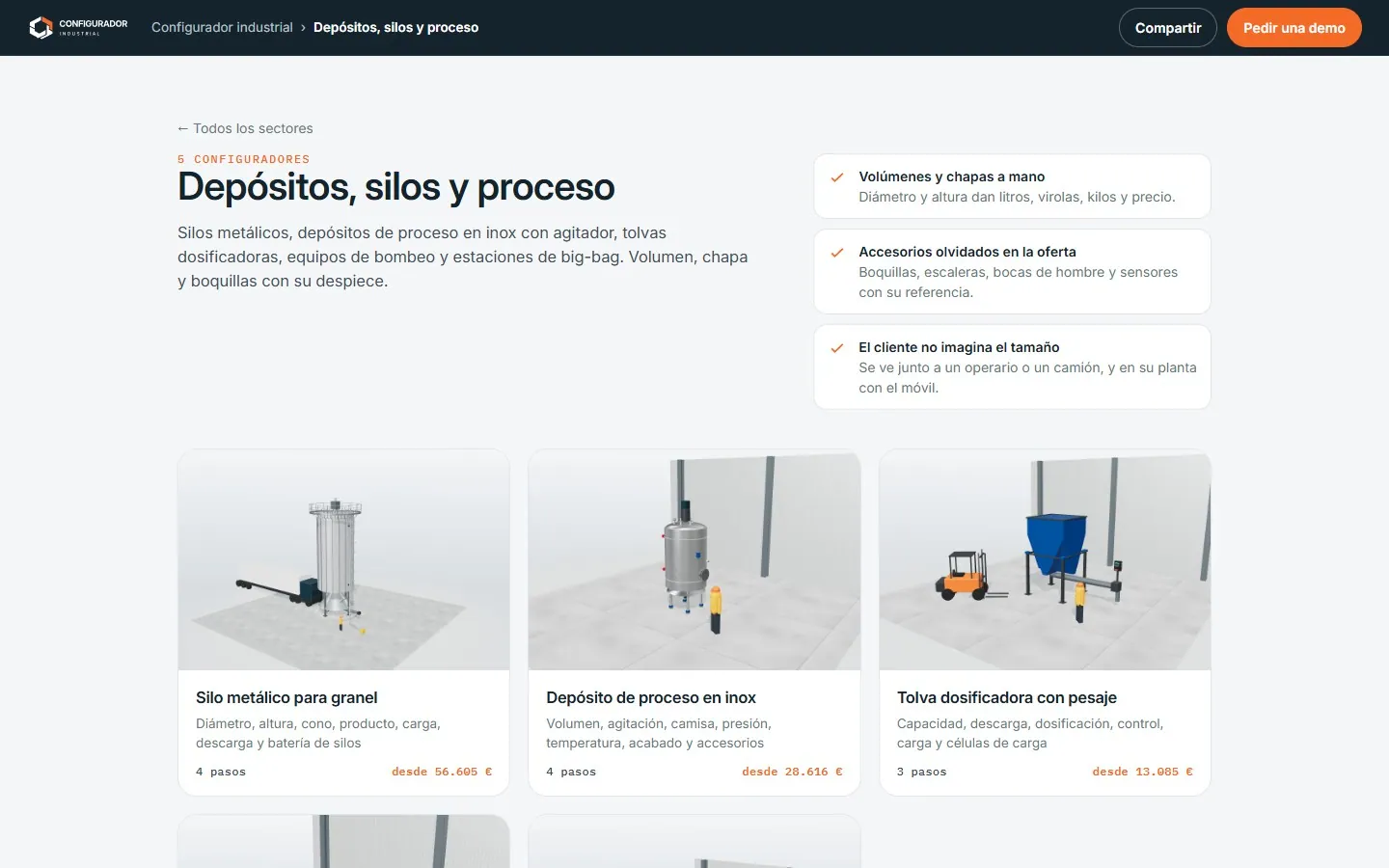
Task: Click the intro paragraph starting Silos metálicos
Action: pos(463,257)
